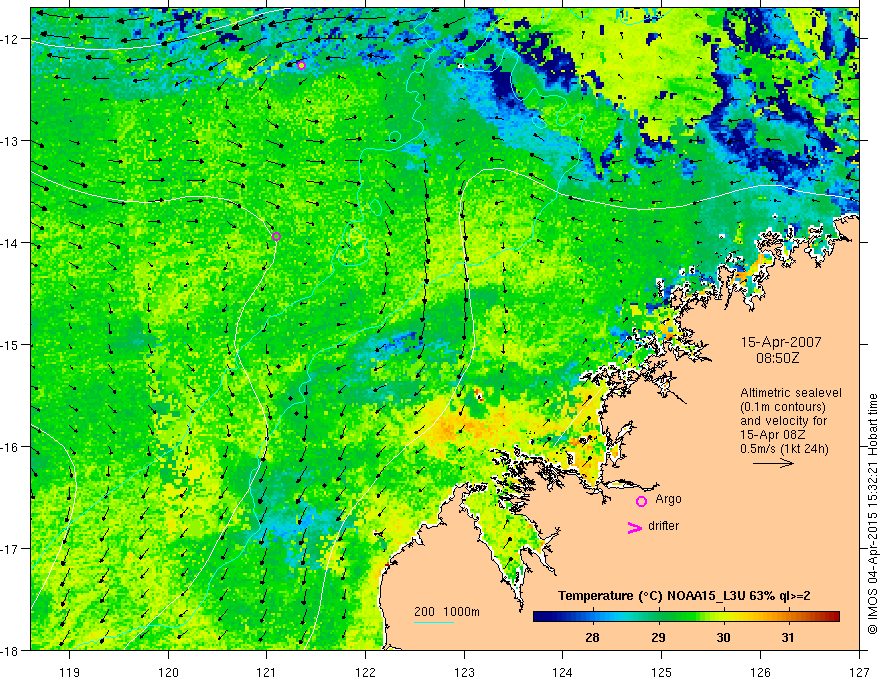This screenshot has height=680, width=880.
Task: Click the Argo float marker near 12.2S
Action: point(301,65)
